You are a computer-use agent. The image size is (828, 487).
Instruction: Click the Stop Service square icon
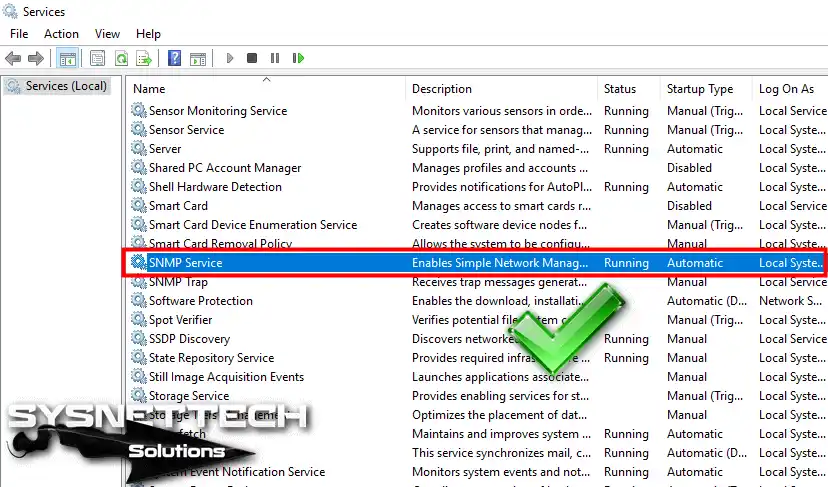pyautogui.click(x=252, y=58)
